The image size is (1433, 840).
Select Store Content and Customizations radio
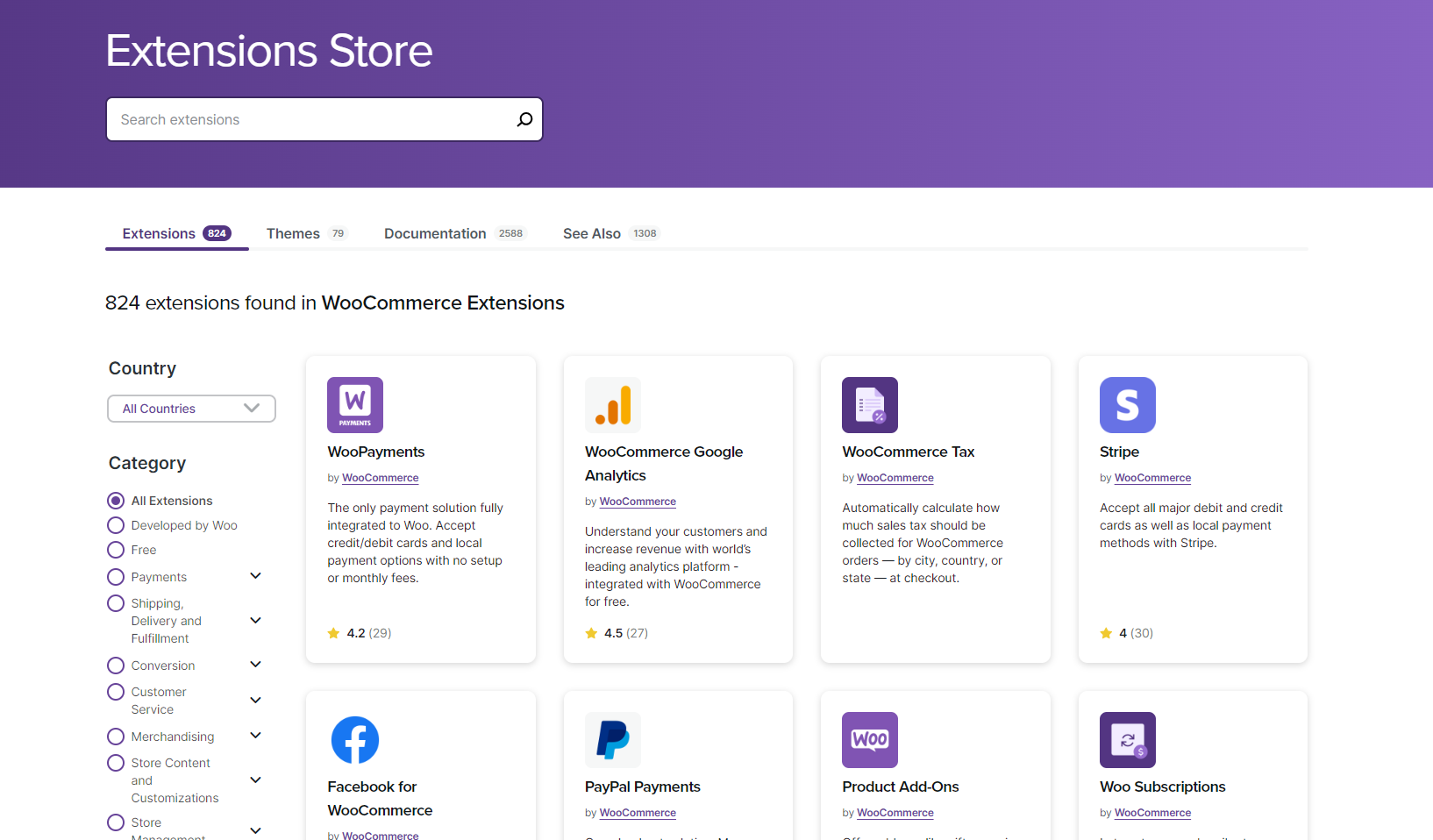point(116,763)
